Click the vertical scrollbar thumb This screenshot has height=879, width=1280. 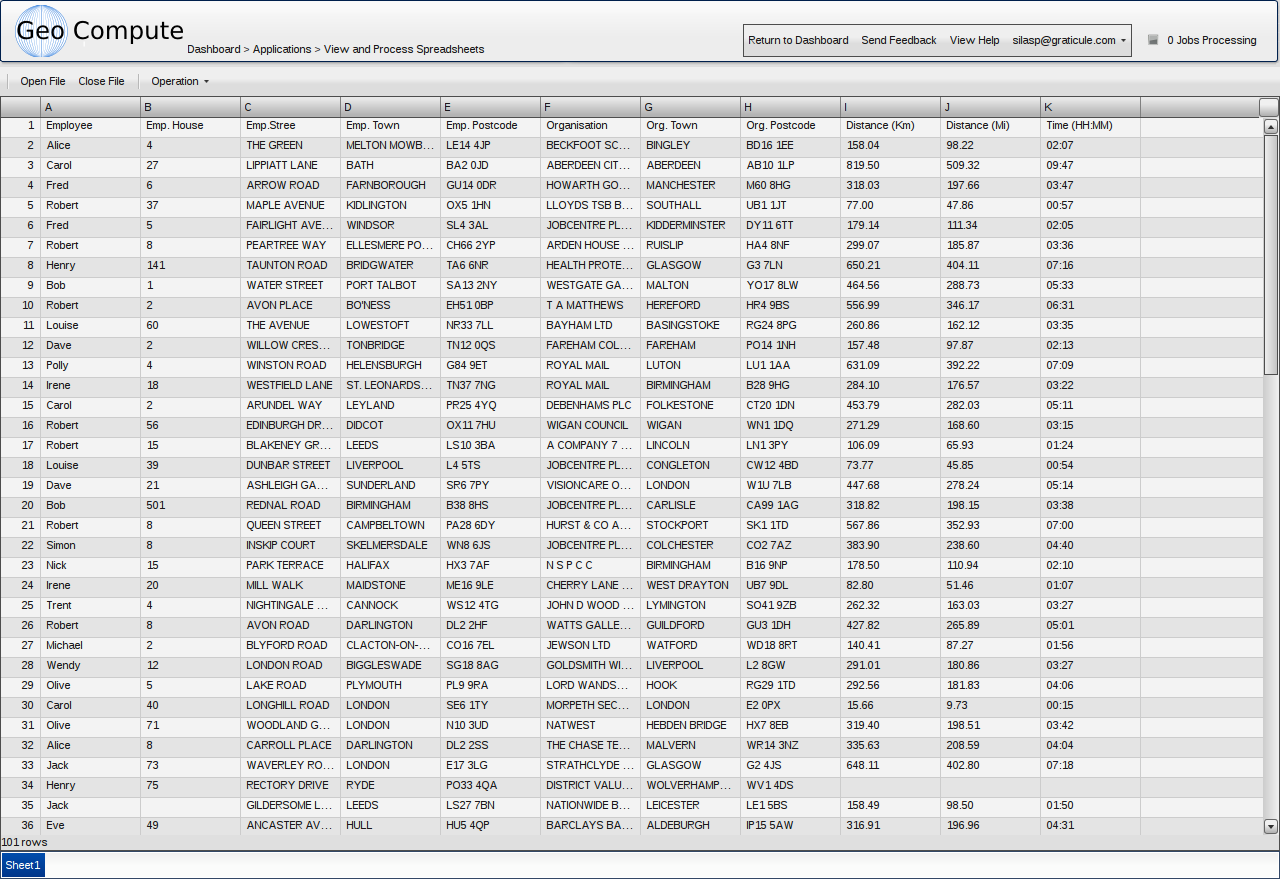[x=1271, y=255]
